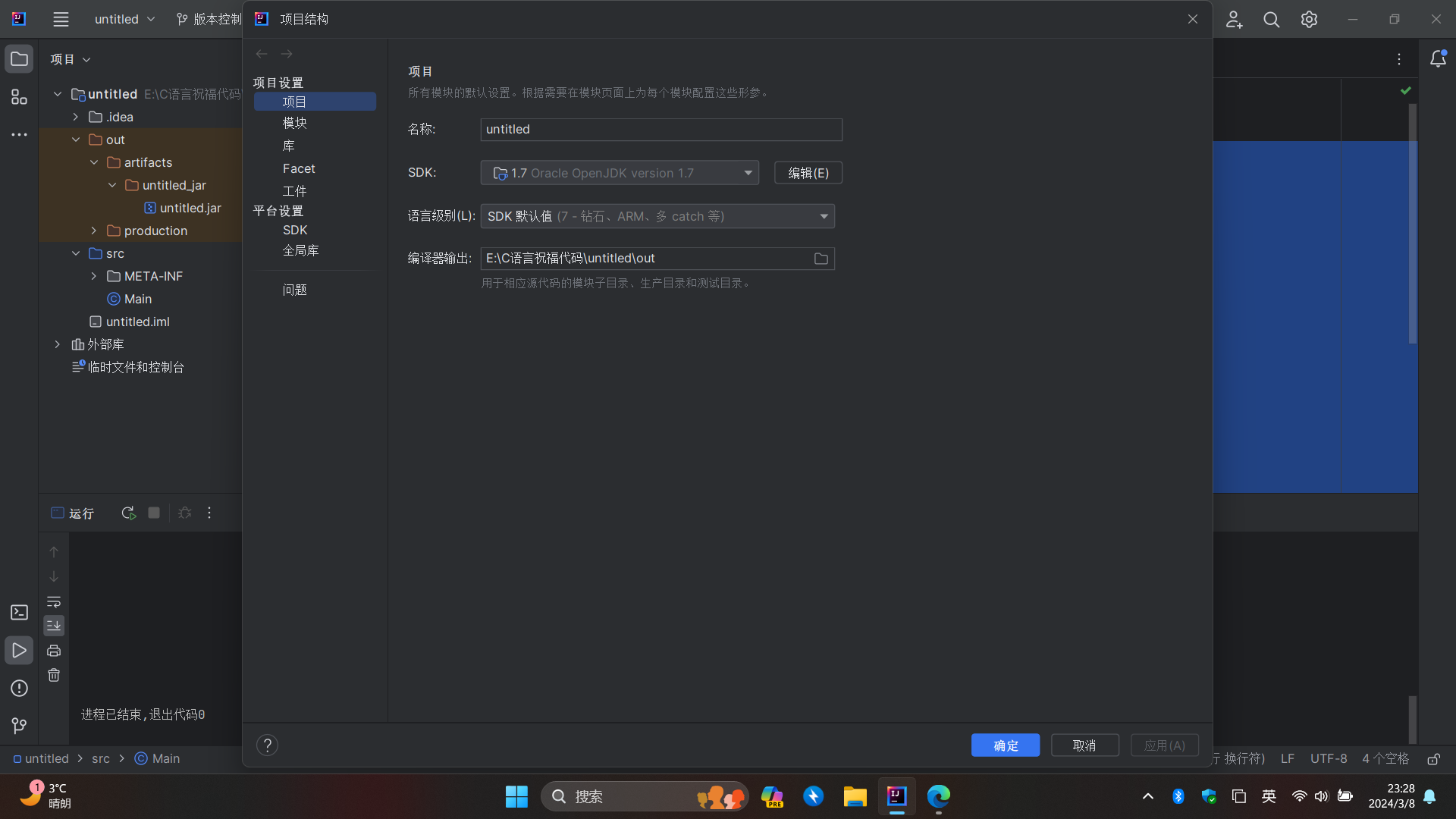Open the SDK version dropdown
This screenshot has width=1456, height=819.
point(747,173)
